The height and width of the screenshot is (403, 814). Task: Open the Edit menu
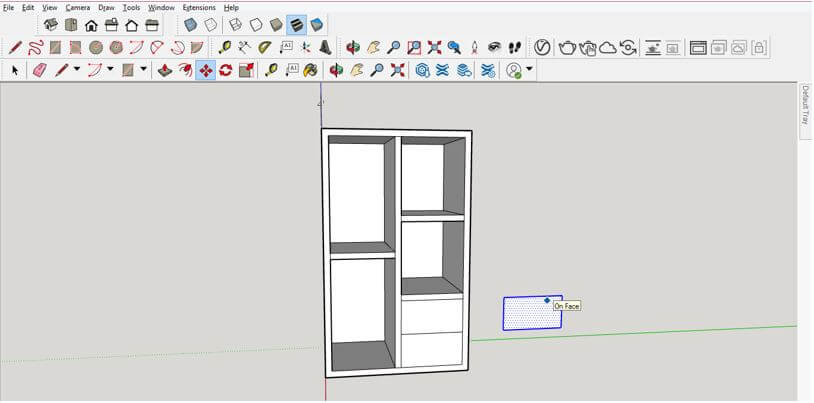pos(28,8)
